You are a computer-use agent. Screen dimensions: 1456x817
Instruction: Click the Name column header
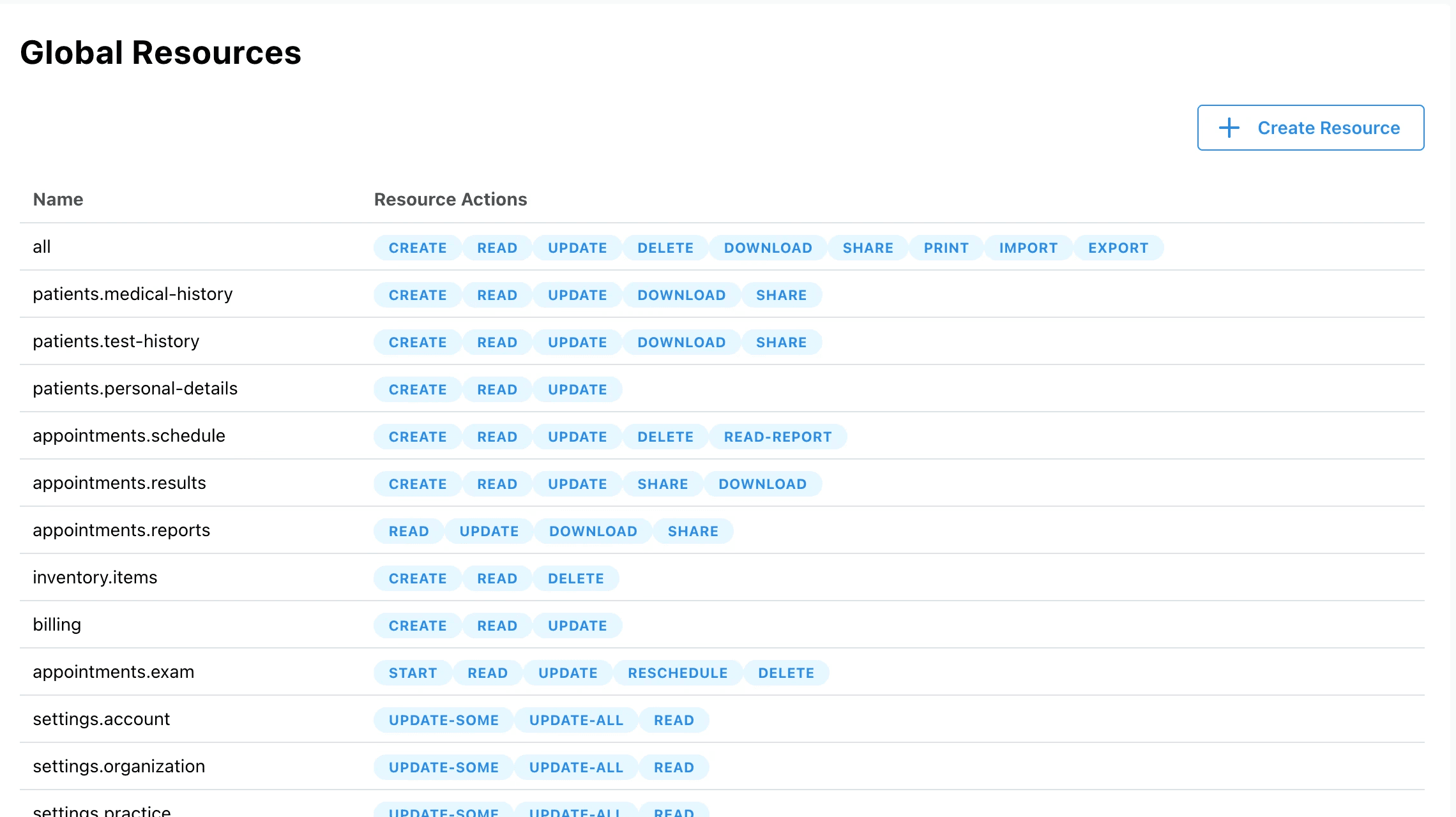coord(58,199)
